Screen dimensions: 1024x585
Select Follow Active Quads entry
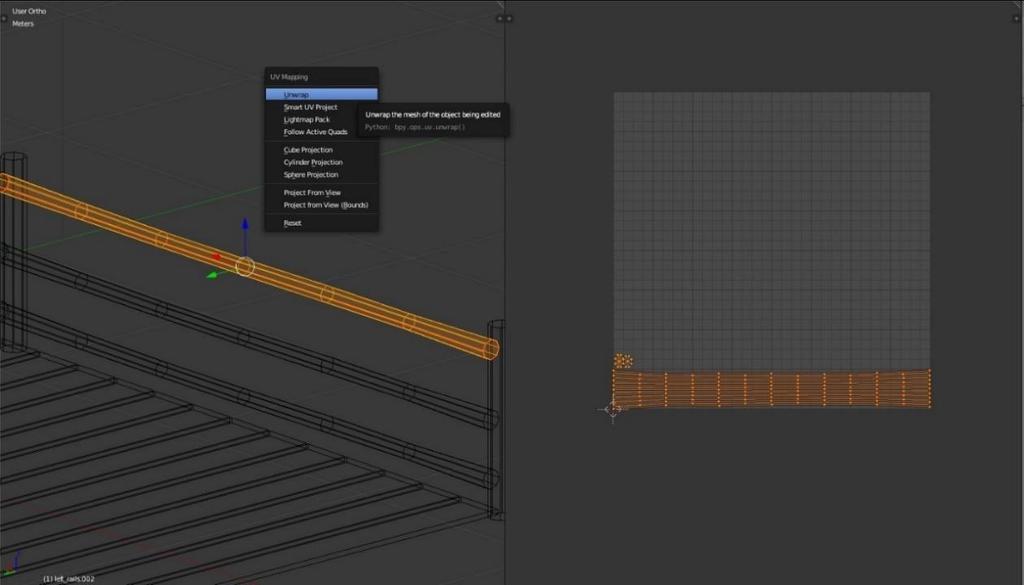tap(321, 132)
